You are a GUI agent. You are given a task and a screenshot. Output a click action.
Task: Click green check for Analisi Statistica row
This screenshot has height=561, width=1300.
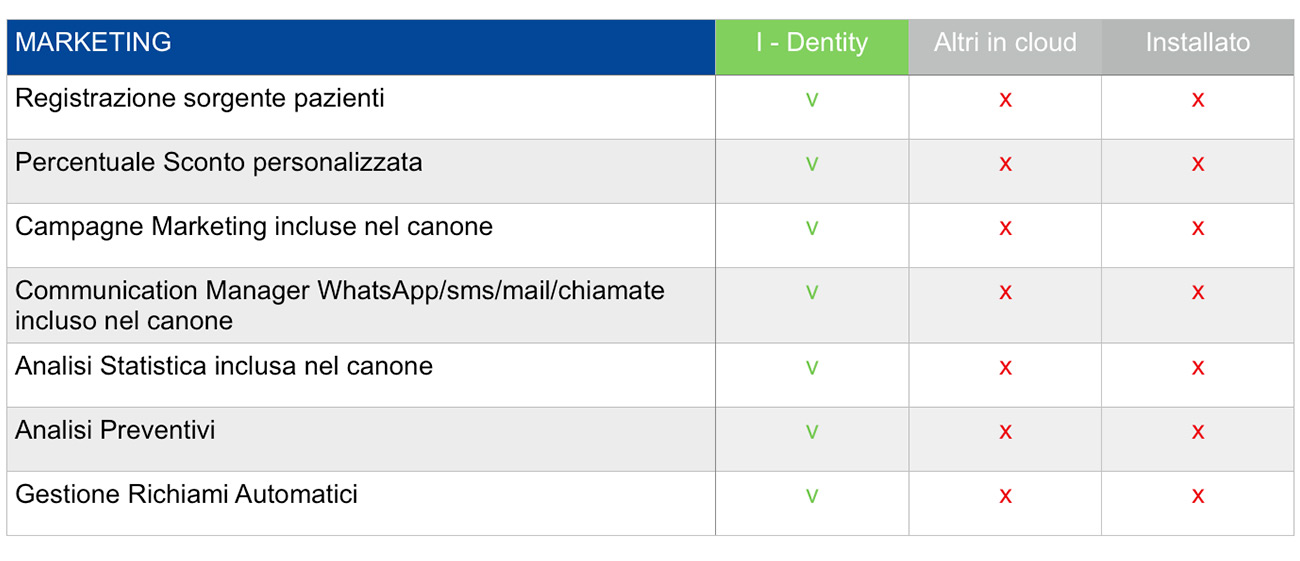(812, 368)
